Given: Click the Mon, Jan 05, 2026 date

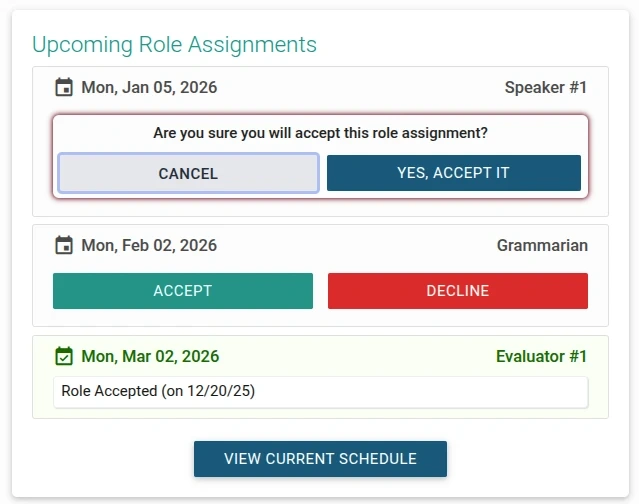Looking at the screenshot, I should [x=149, y=88].
